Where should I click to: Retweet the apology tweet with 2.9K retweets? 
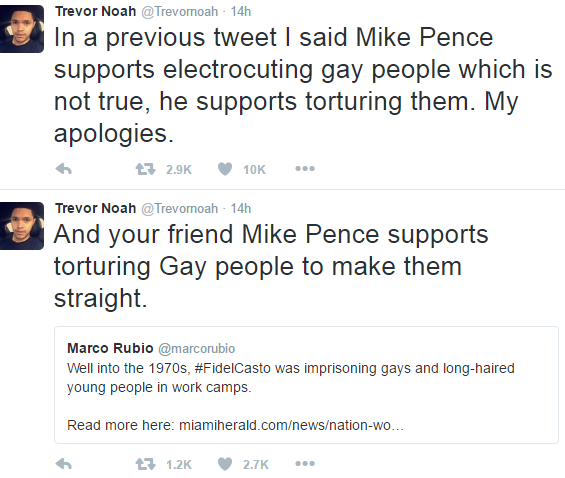[145, 169]
